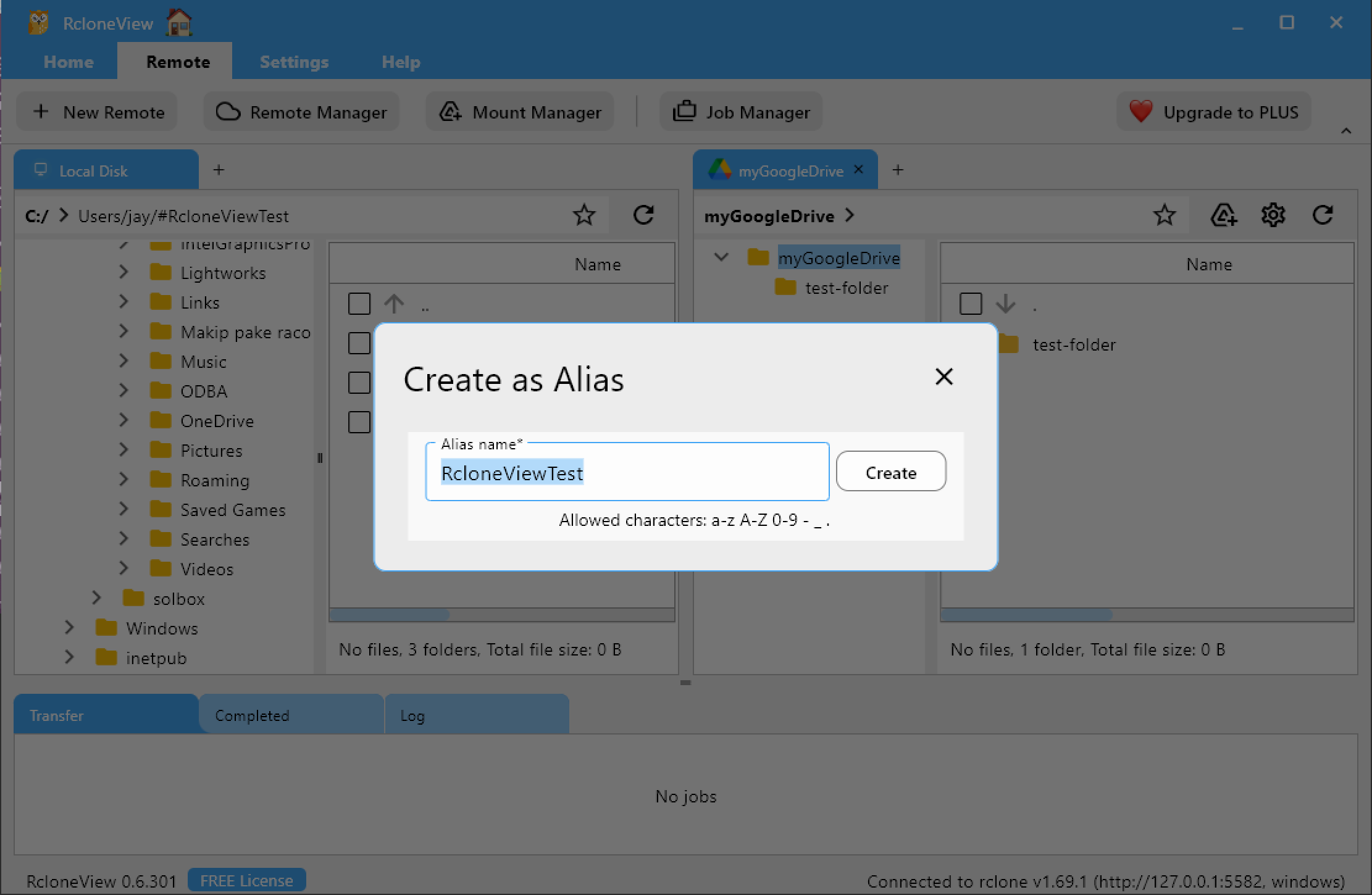Switch to the Settings tab
This screenshot has height=895, width=1372.
tap(294, 62)
